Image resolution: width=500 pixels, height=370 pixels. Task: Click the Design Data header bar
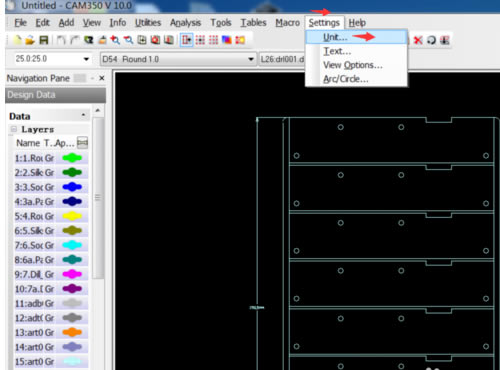click(x=55, y=95)
